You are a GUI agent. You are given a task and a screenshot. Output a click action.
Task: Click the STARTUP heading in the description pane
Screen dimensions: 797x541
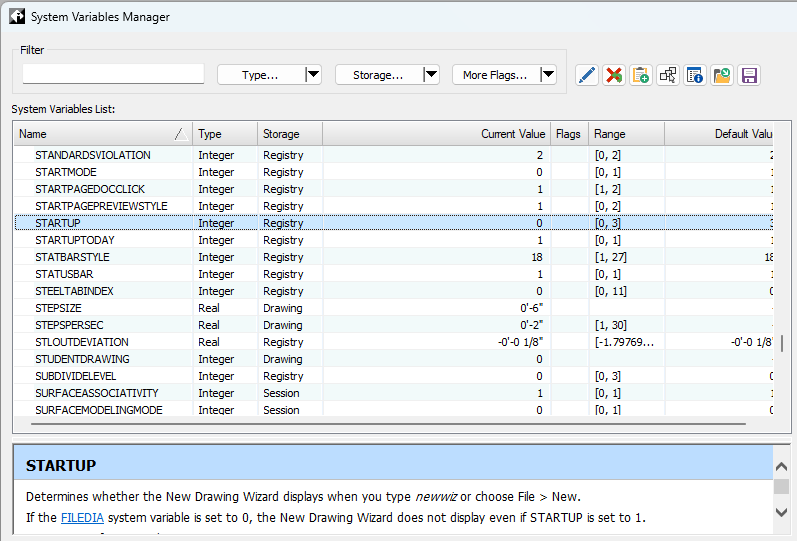tap(61, 465)
